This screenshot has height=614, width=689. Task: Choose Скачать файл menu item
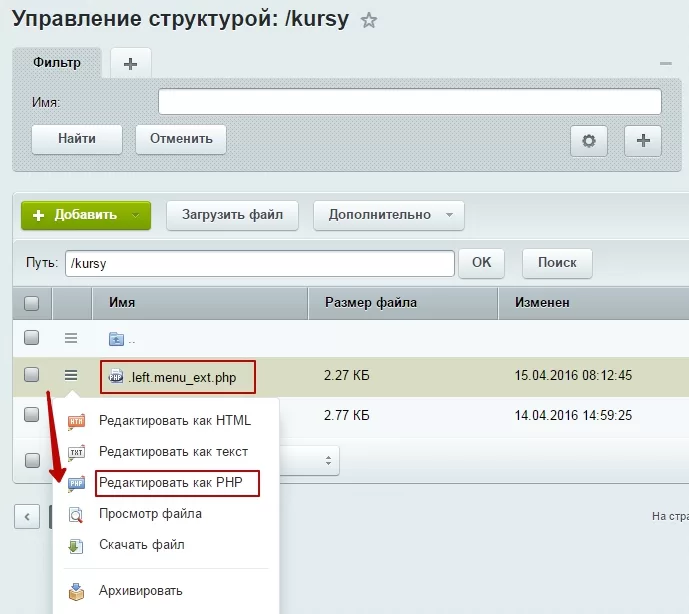click(142, 545)
